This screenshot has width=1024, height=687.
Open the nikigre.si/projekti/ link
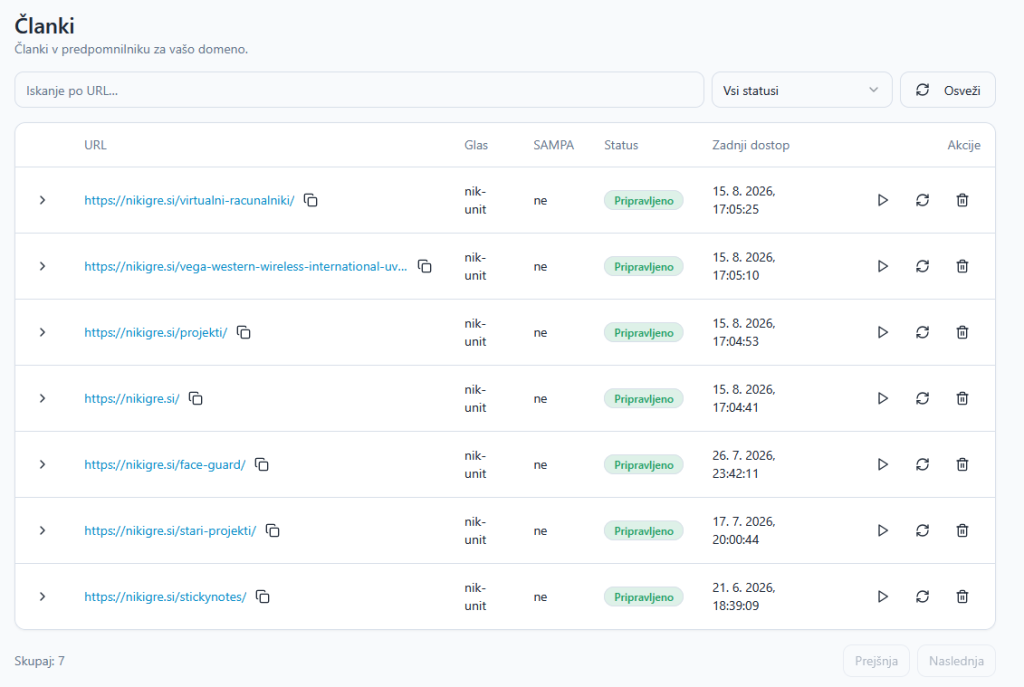[x=155, y=332]
